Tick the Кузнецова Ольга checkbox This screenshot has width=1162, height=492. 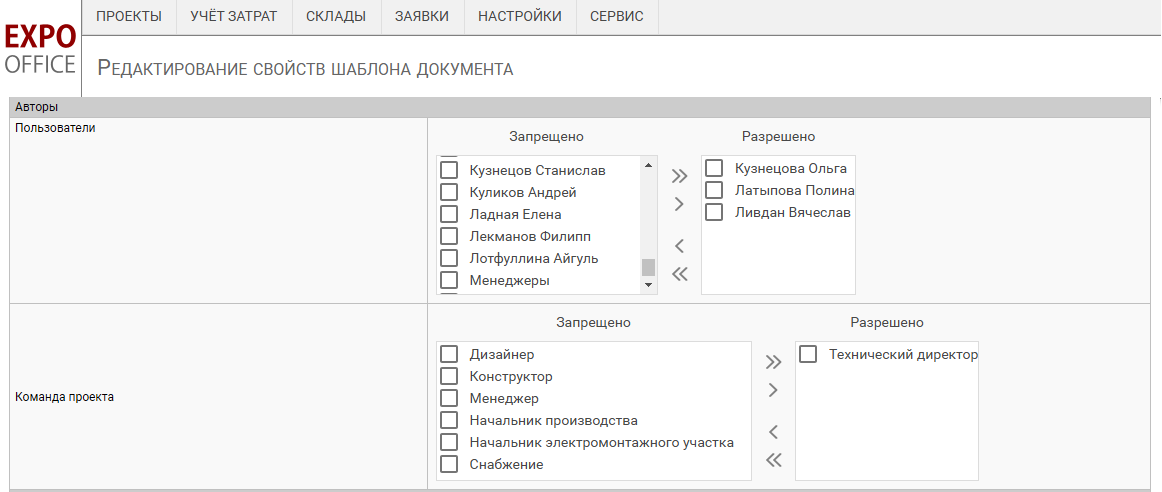pos(714,168)
